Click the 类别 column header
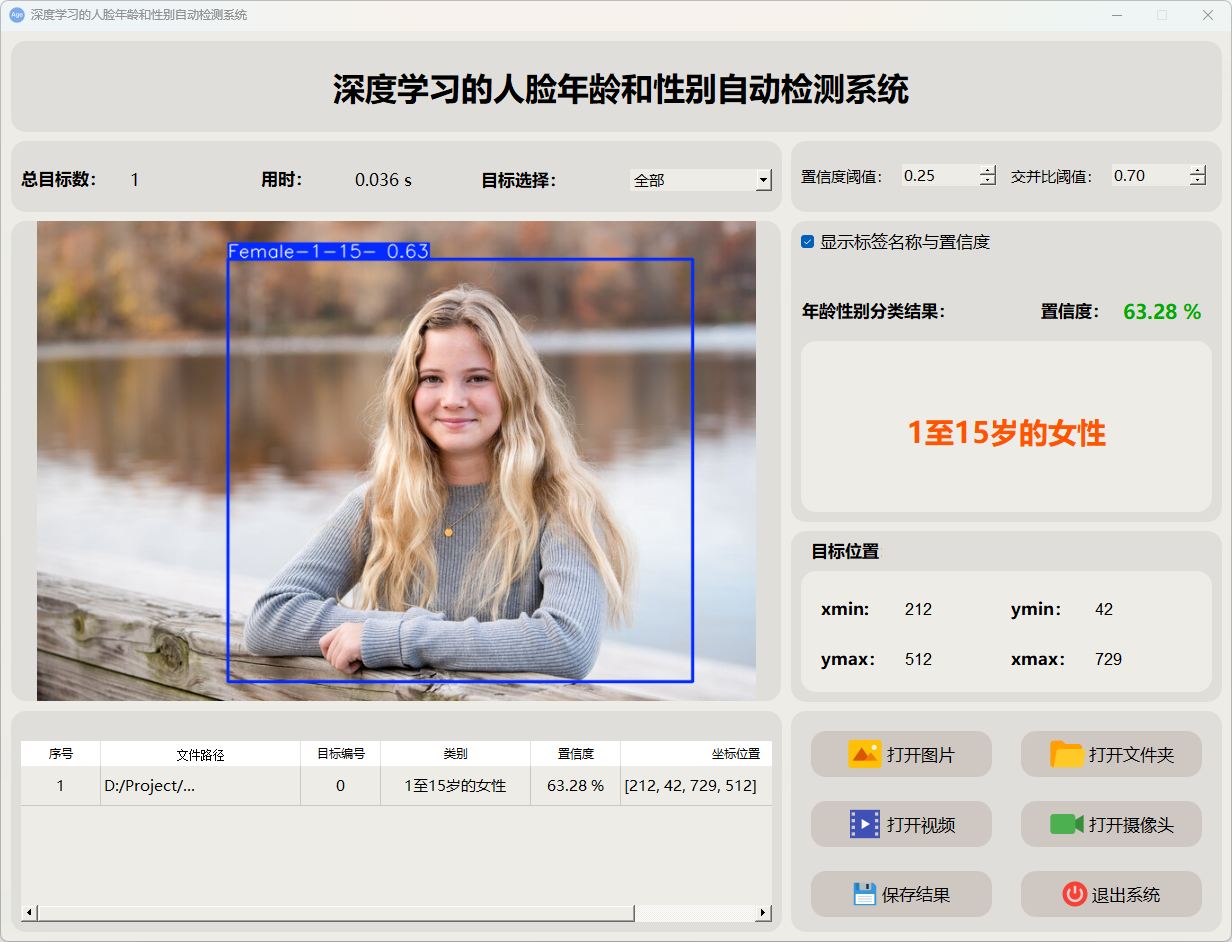 [455, 754]
